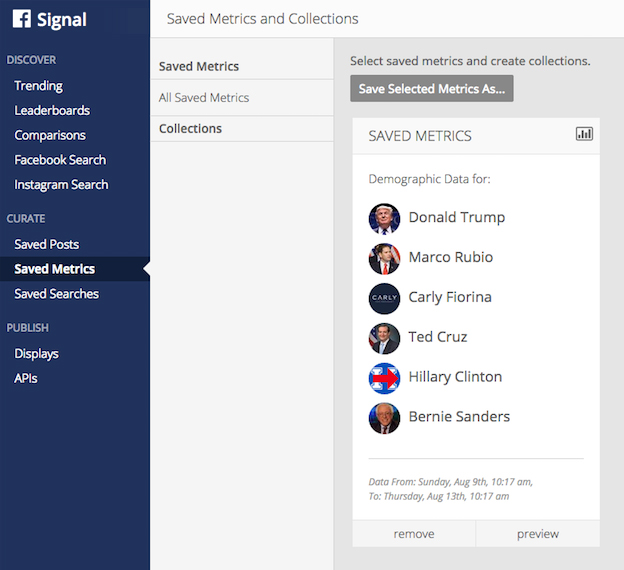Open Saved Searches in sidebar
The width and height of the screenshot is (624, 570).
(x=57, y=294)
